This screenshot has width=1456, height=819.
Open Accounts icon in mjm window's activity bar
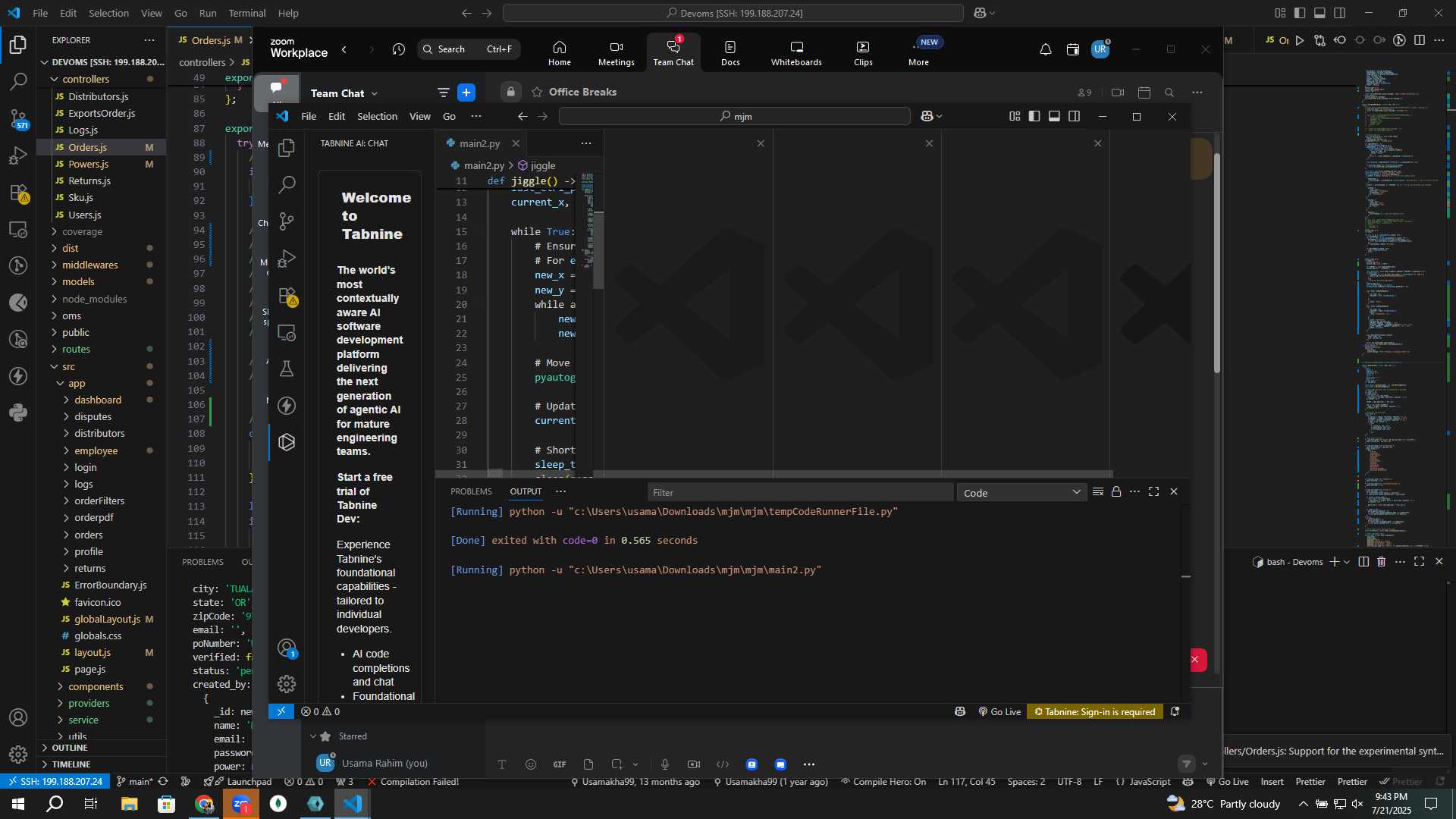pyautogui.click(x=287, y=648)
